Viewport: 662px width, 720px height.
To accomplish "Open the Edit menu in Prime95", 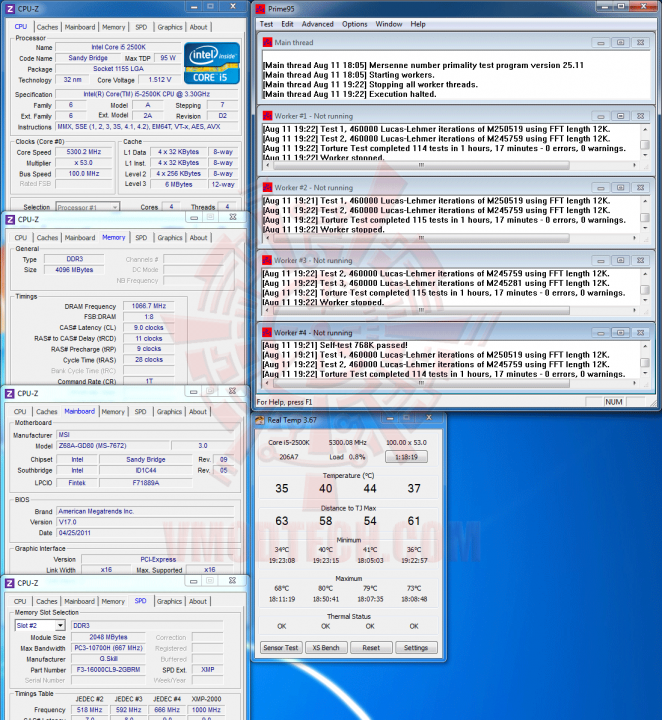I will pyautogui.click(x=287, y=24).
